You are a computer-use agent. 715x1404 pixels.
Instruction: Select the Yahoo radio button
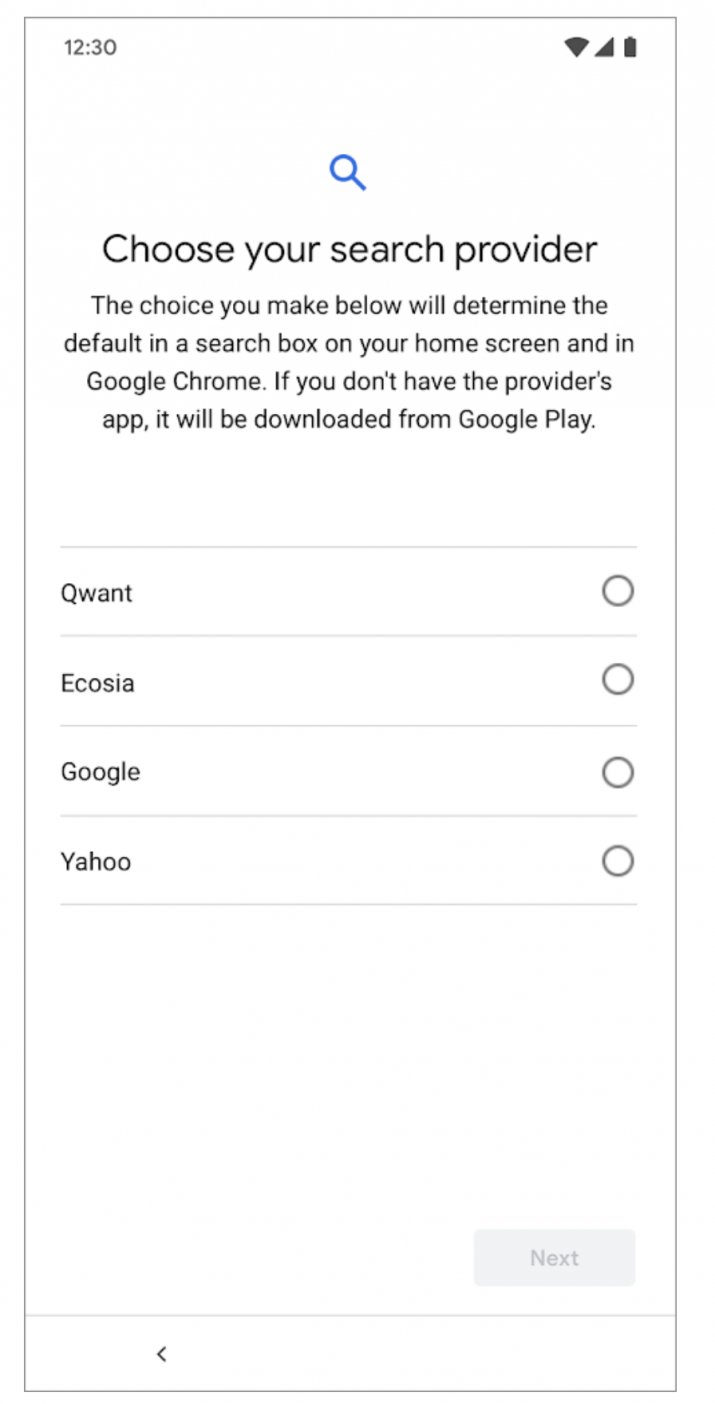(x=618, y=861)
